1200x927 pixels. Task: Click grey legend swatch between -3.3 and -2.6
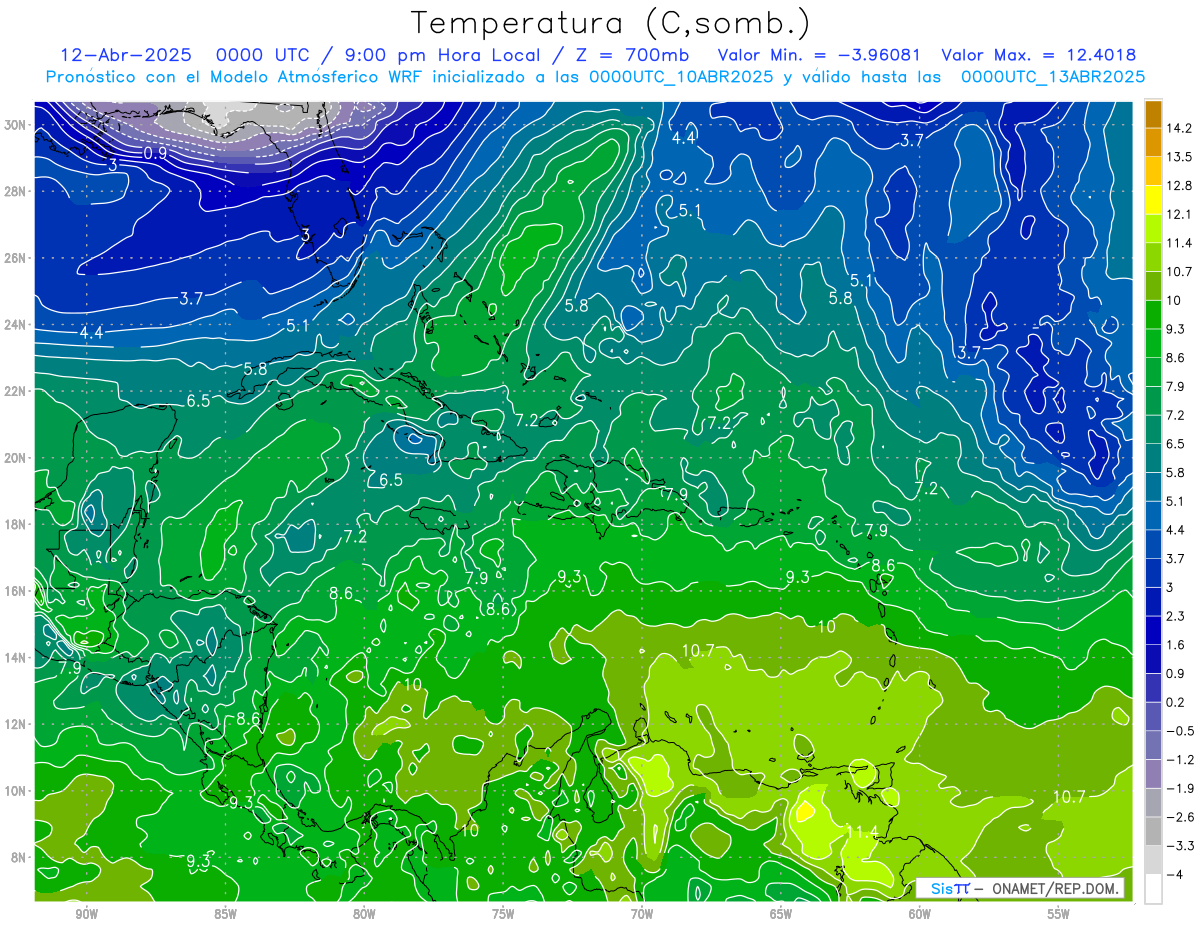pyautogui.click(x=1154, y=831)
